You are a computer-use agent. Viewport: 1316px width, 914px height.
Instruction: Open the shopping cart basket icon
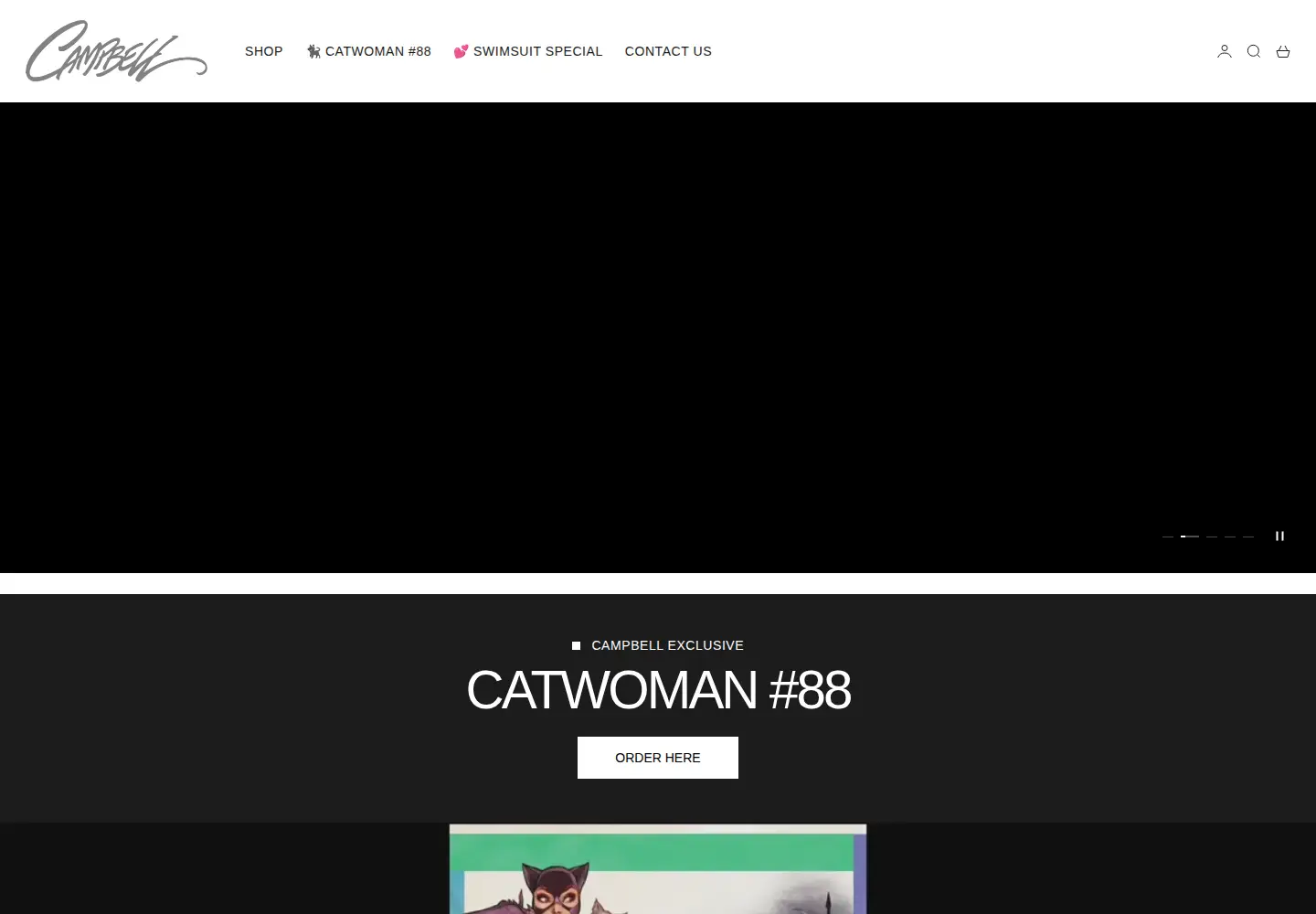tap(1283, 51)
